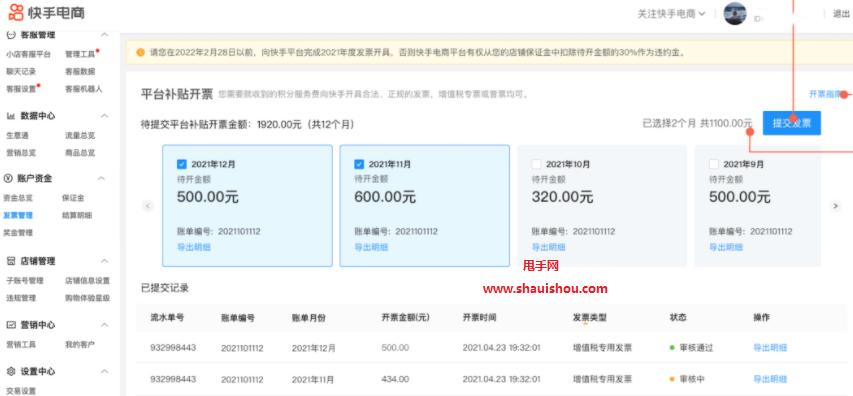The height and width of the screenshot is (396, 853).
Task: Select the 2021年9月 500.00元 bill card
Action: coord(758,206)
